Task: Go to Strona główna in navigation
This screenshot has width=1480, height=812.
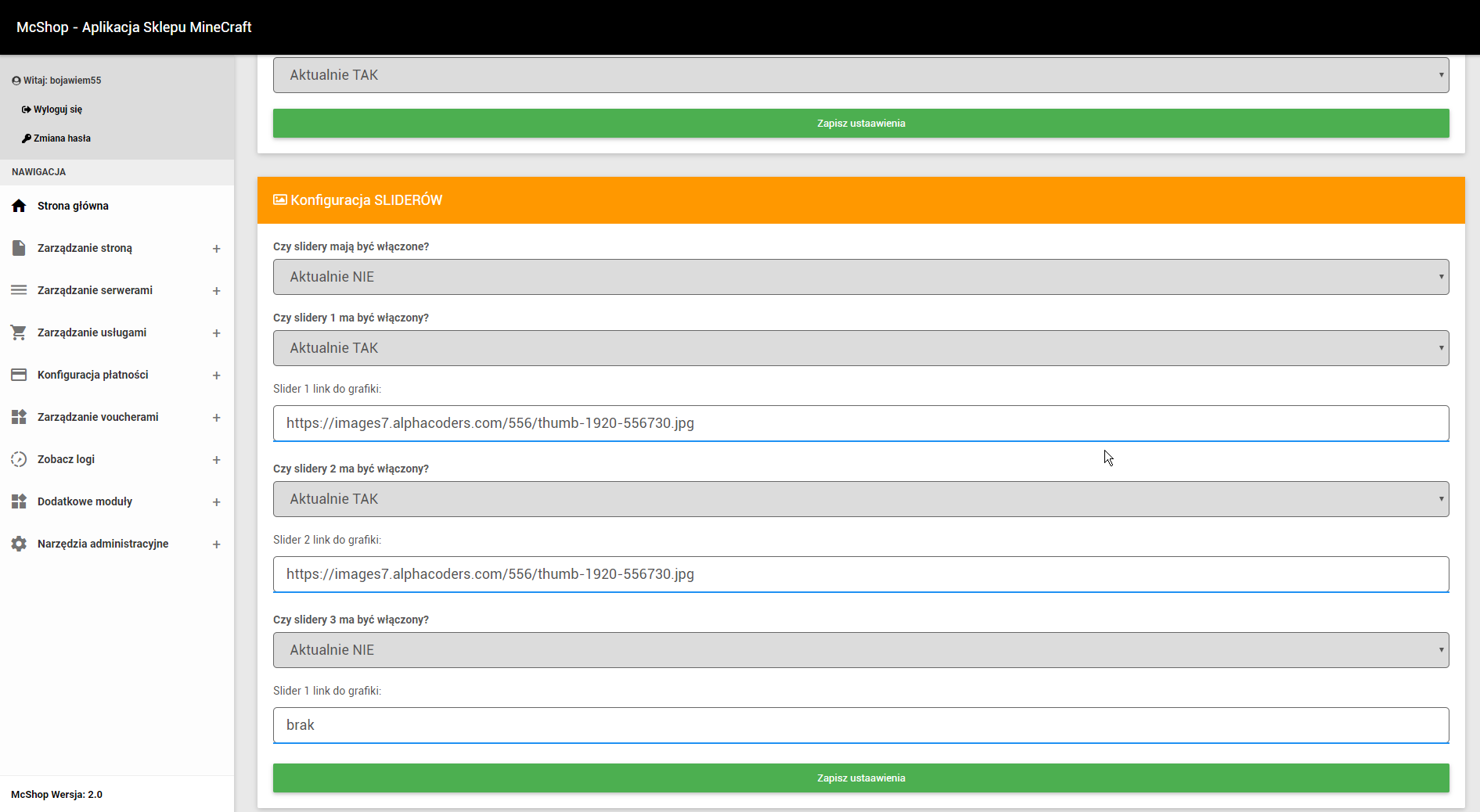Action: tap(73, 206)
